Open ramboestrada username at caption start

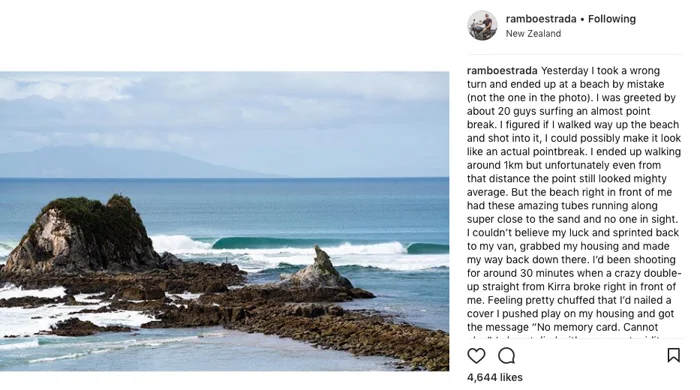point(502,71)
